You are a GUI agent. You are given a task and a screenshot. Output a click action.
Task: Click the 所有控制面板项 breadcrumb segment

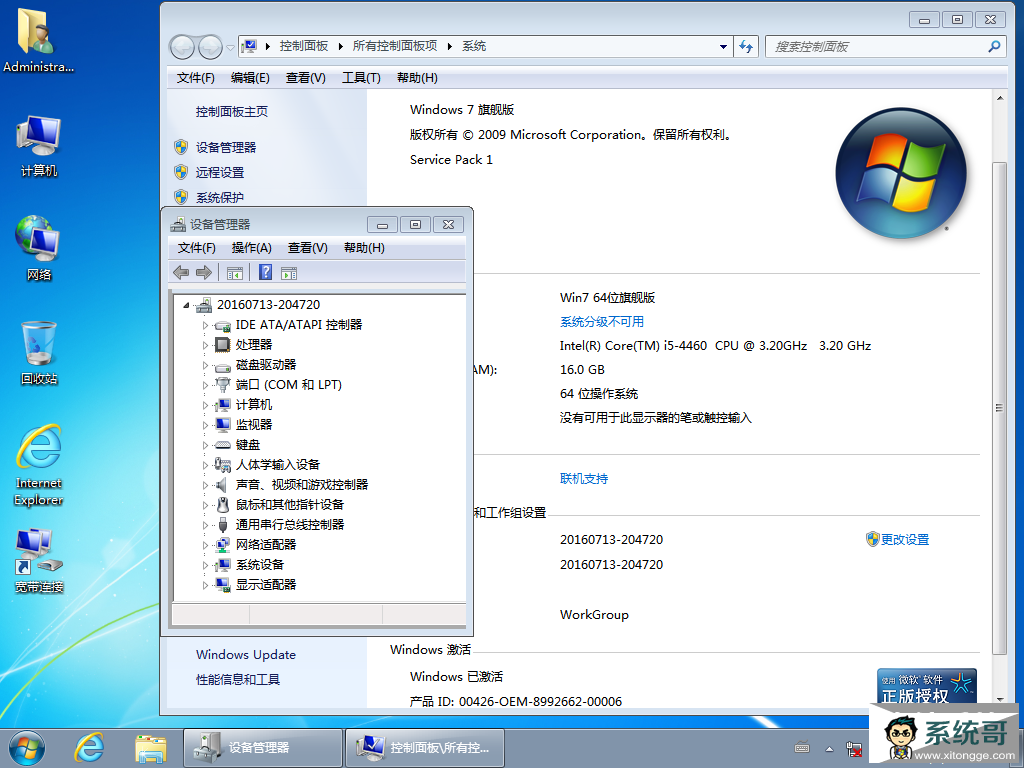(x=395, y=46)
